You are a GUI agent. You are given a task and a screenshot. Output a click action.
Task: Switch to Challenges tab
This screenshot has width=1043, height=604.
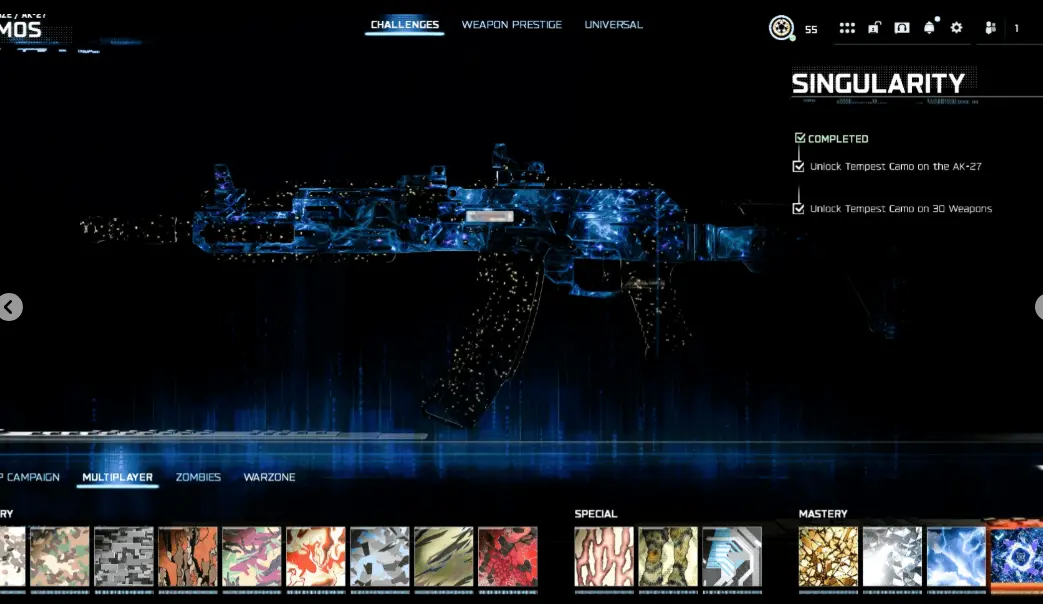404,25
